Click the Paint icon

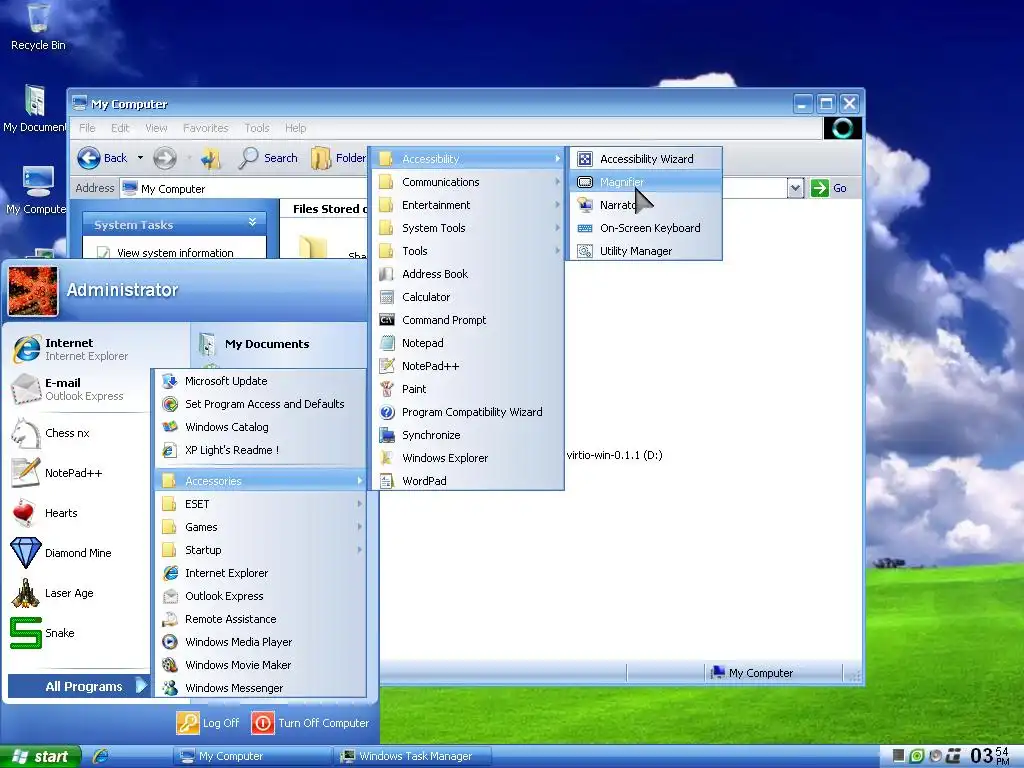tap(387, 389)
